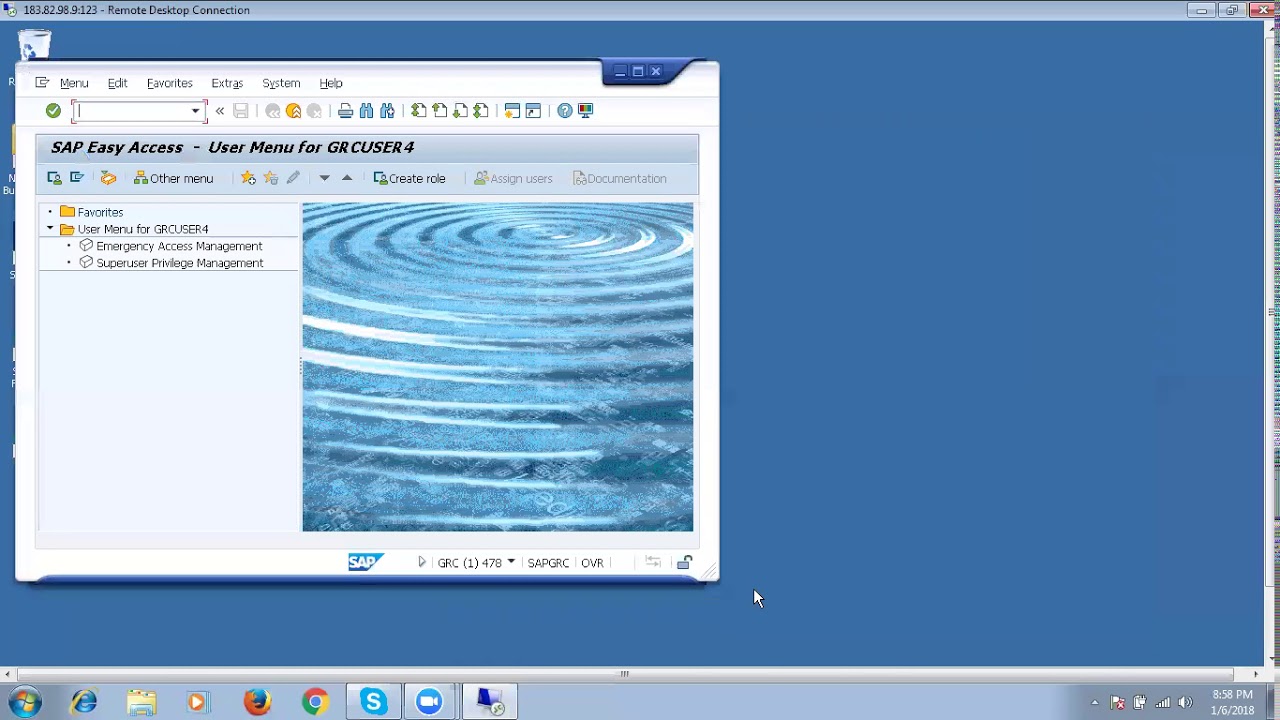Image resolution: width=1280 pixels, height=720 pixels.
Task: Click the Assign users button
Action: [513, 178]
